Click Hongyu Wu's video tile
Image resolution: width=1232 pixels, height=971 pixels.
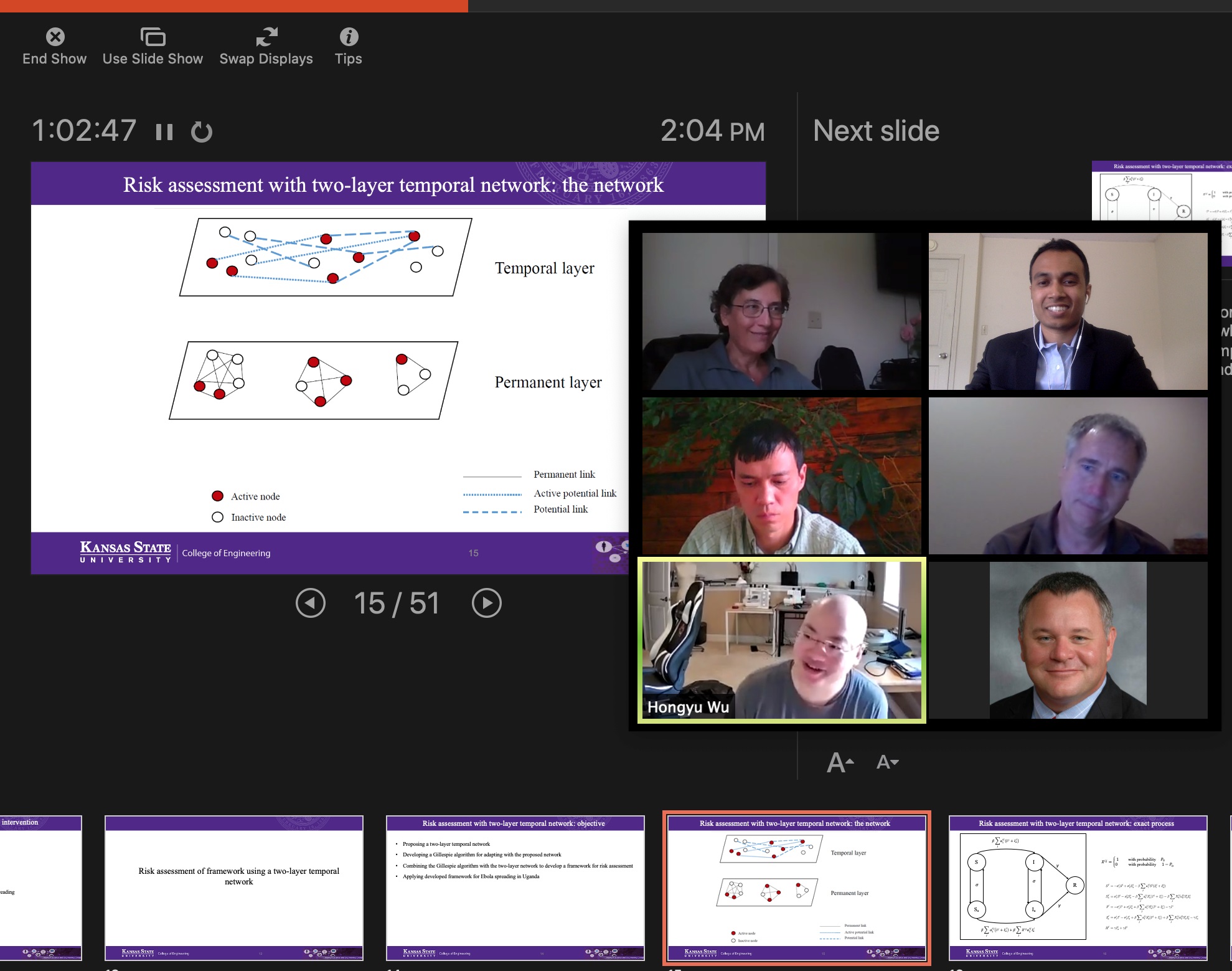[x=781, y=640]
